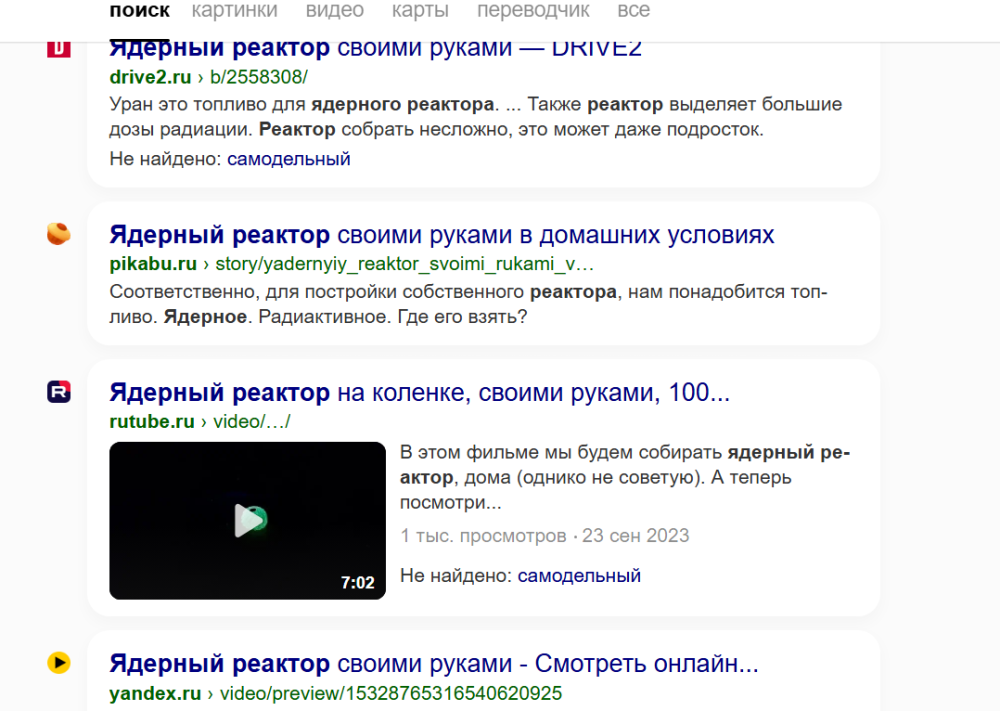Open the карты tab
The height and width of the screenshot is (711, 1000).
click(x=420, y=11)
